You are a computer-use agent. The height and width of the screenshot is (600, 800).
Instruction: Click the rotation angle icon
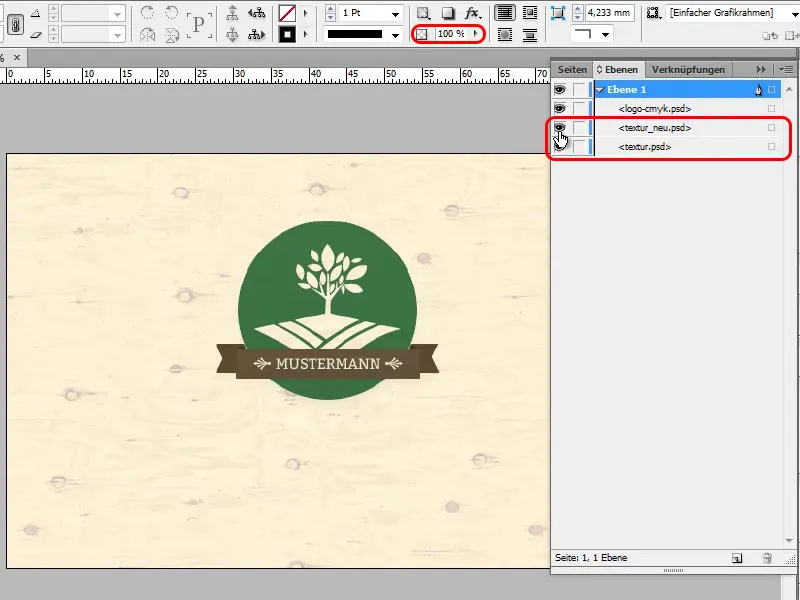[x=35, y=13]
